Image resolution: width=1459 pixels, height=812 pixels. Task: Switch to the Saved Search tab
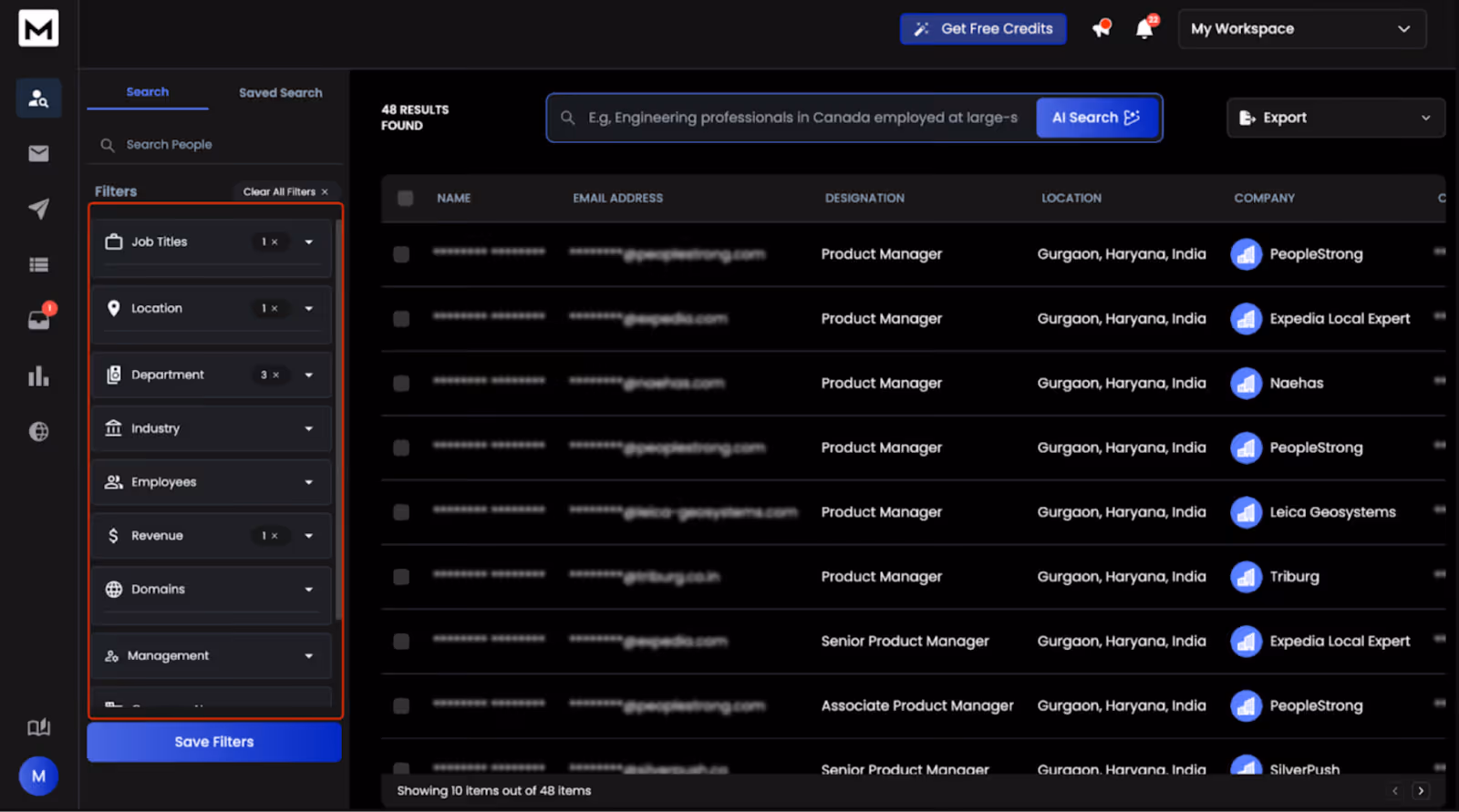[x=281, y=93]
